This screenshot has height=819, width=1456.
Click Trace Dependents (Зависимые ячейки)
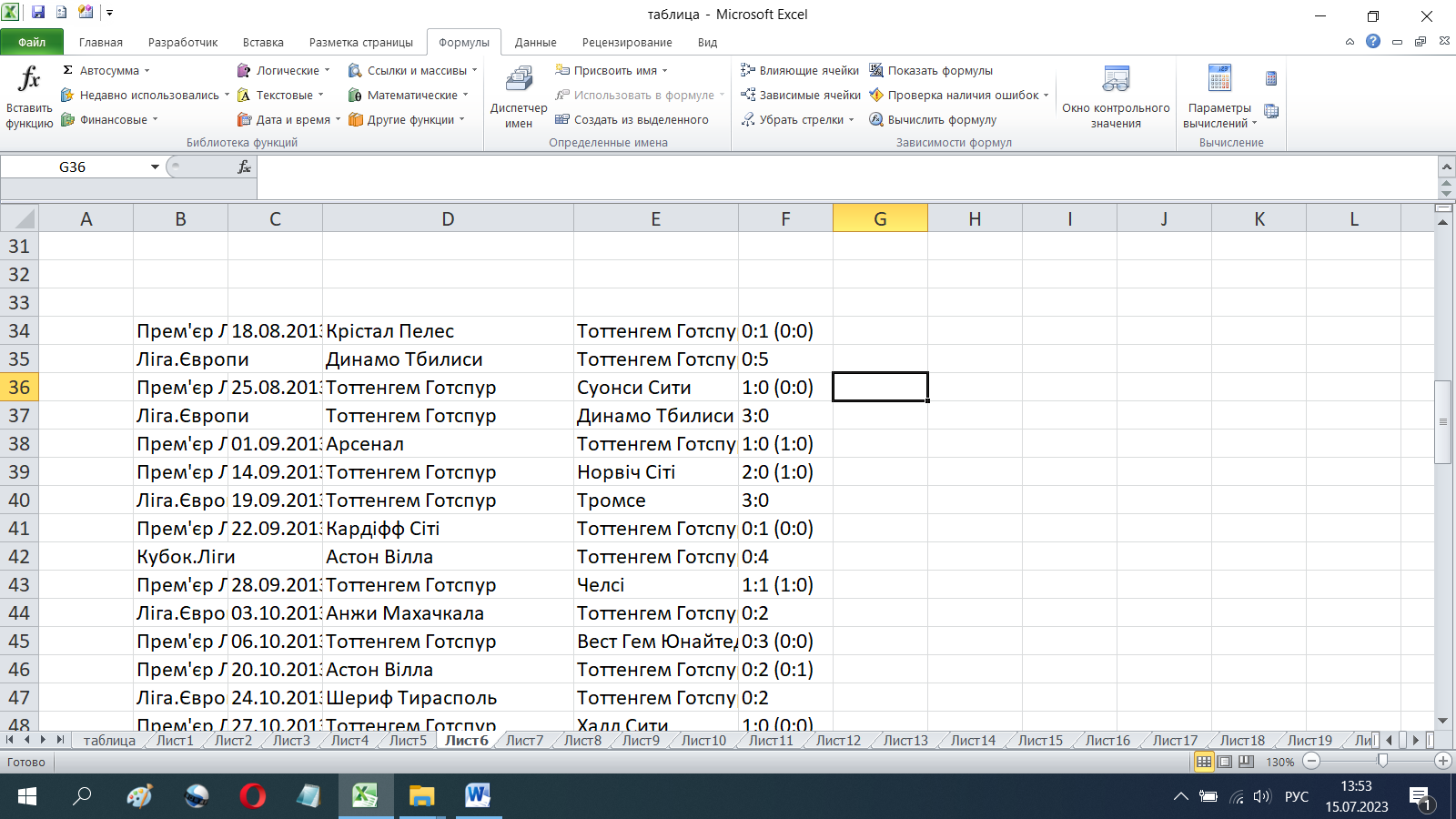[x=801, y=96]
